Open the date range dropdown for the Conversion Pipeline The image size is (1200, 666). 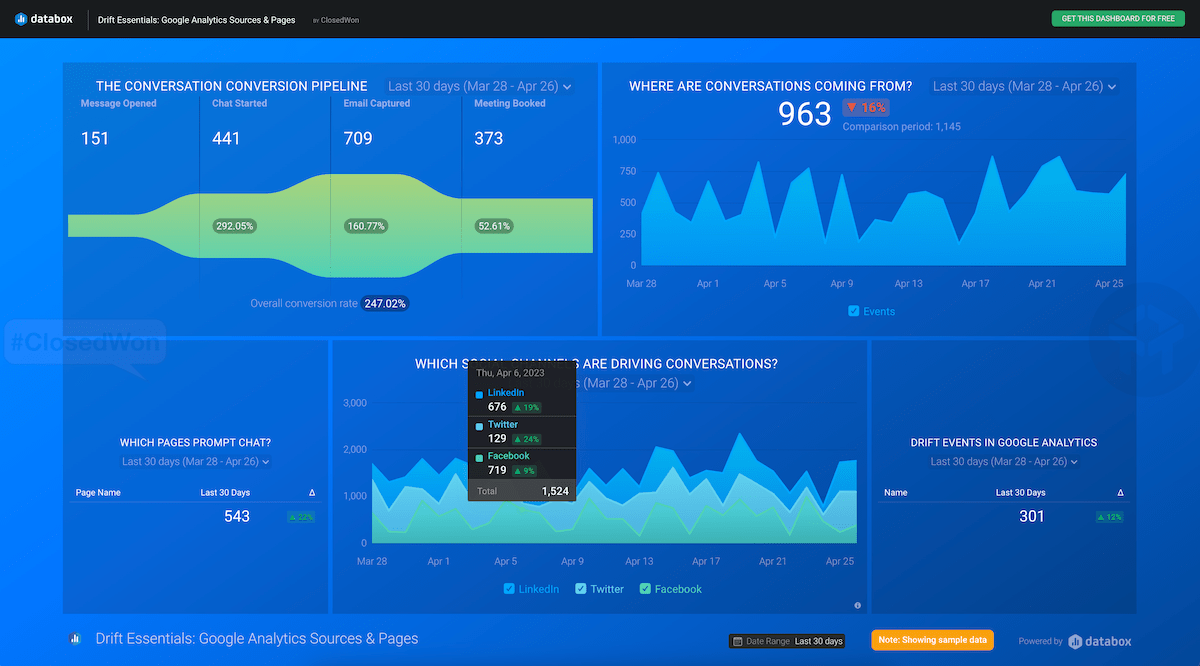pos(480,87)
